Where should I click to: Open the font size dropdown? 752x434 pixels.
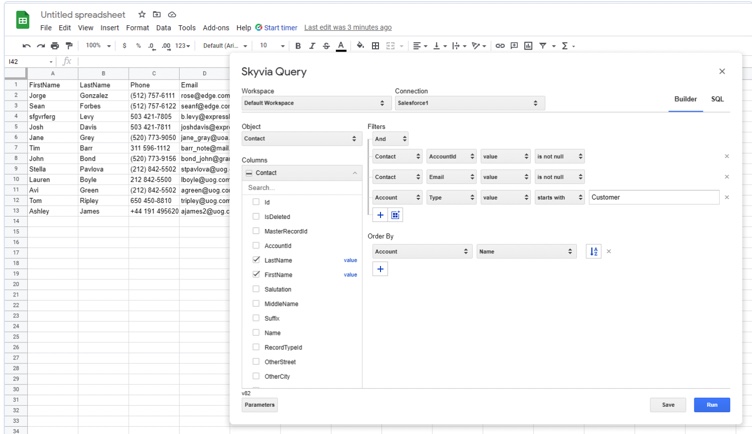point(272,46)
